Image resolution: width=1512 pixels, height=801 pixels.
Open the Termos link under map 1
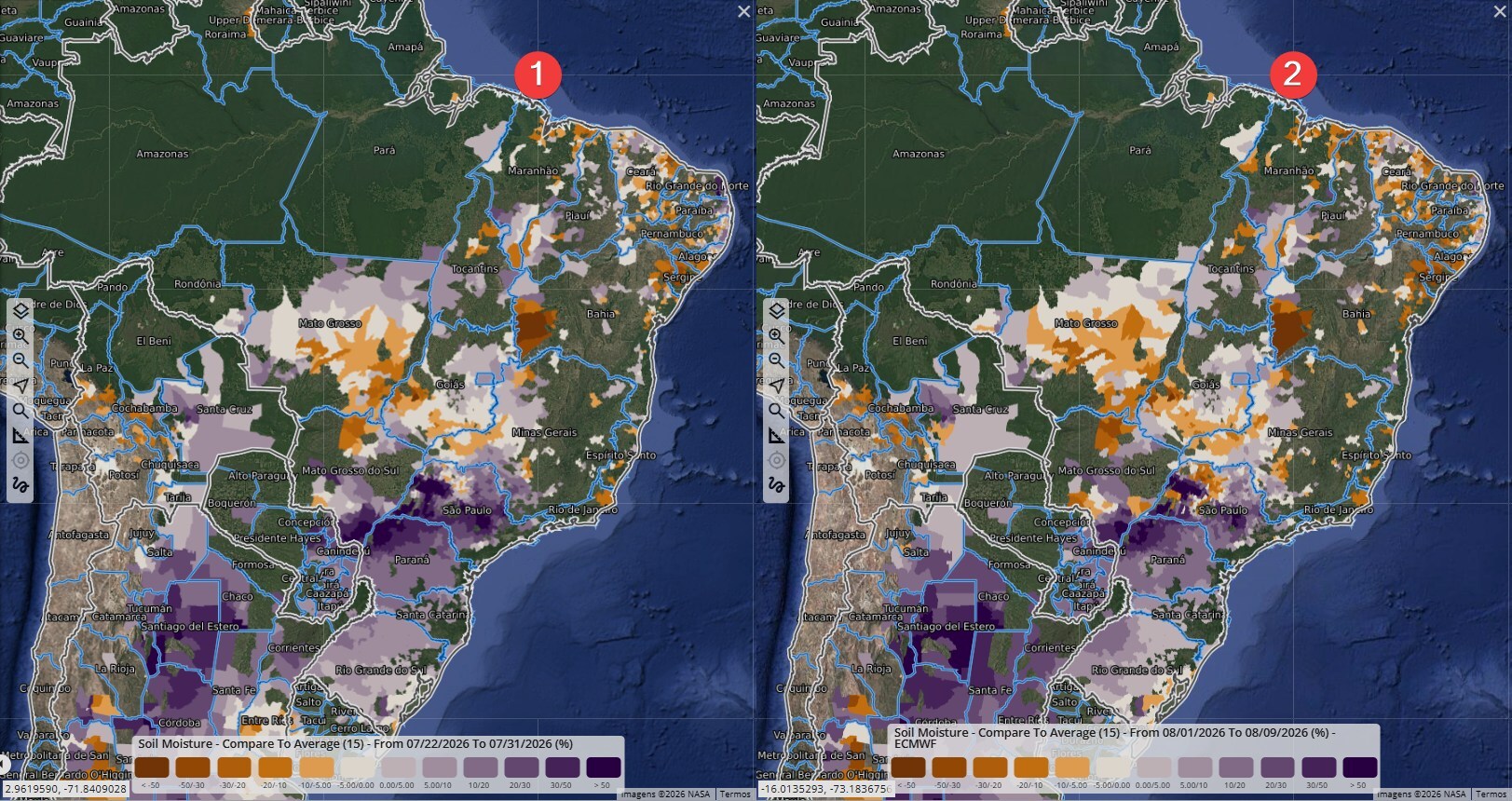[735, 794]
